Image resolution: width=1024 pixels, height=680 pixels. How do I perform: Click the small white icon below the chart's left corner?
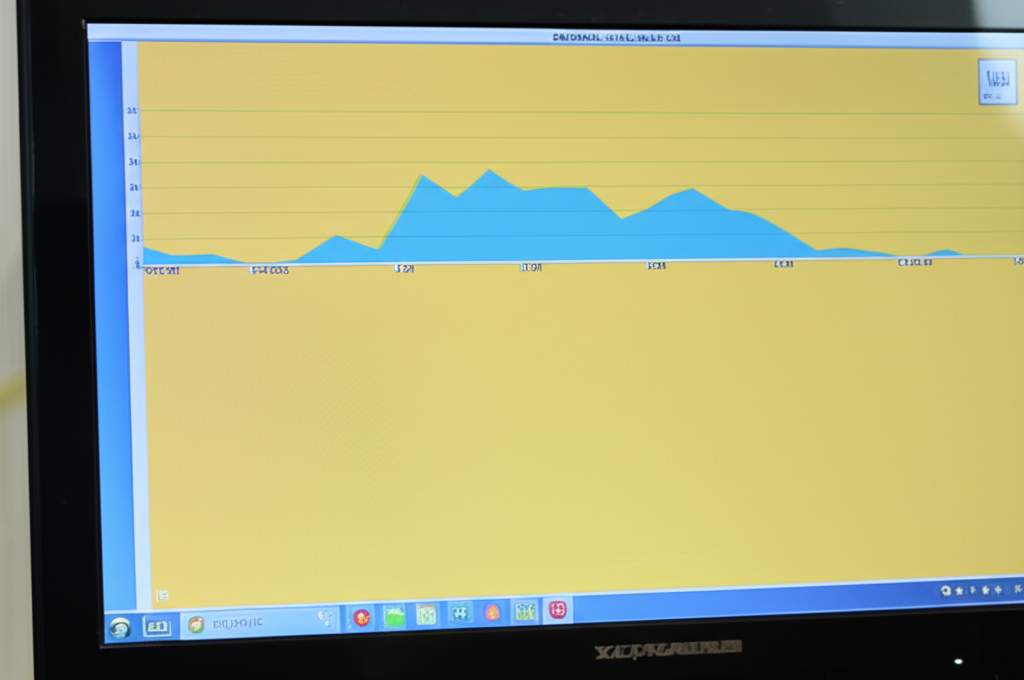click(162, 595)
